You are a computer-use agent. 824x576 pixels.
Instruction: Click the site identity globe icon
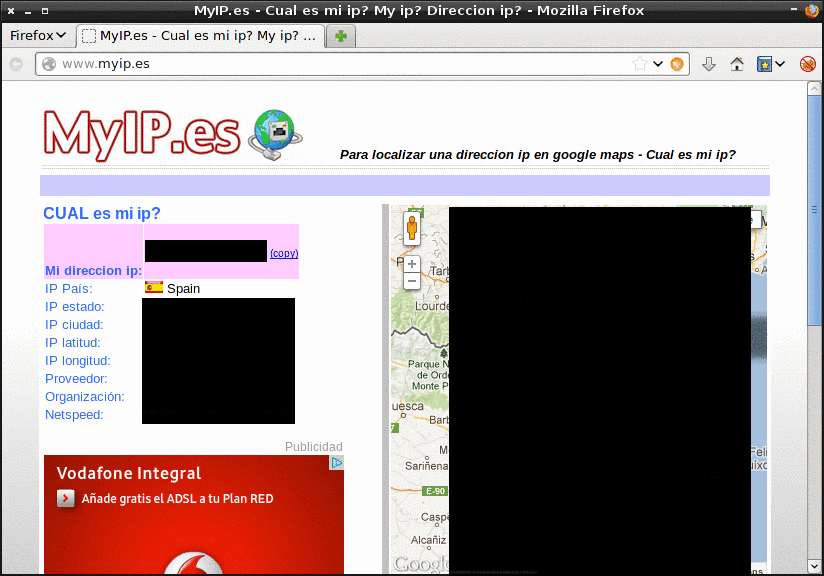coord(49,64)
